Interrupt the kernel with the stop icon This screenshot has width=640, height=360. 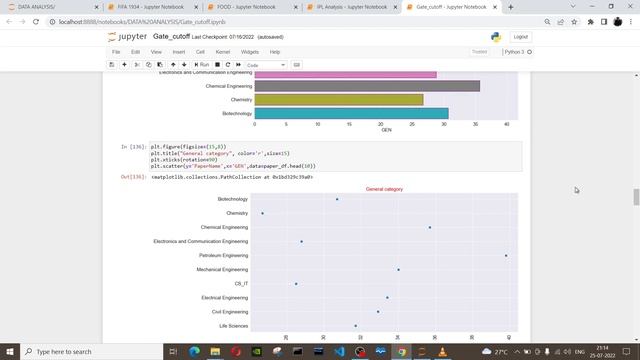point(218,65)
